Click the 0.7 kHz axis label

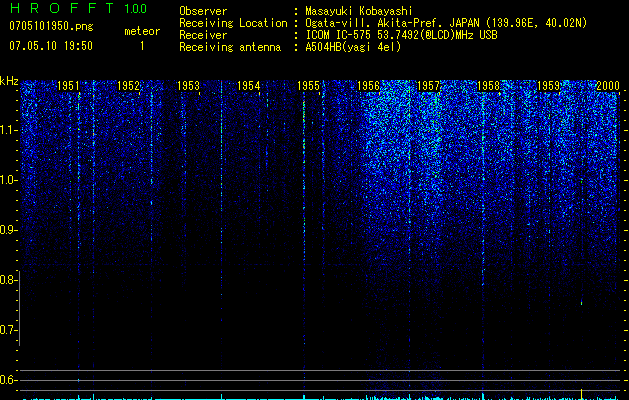(8, 330)
